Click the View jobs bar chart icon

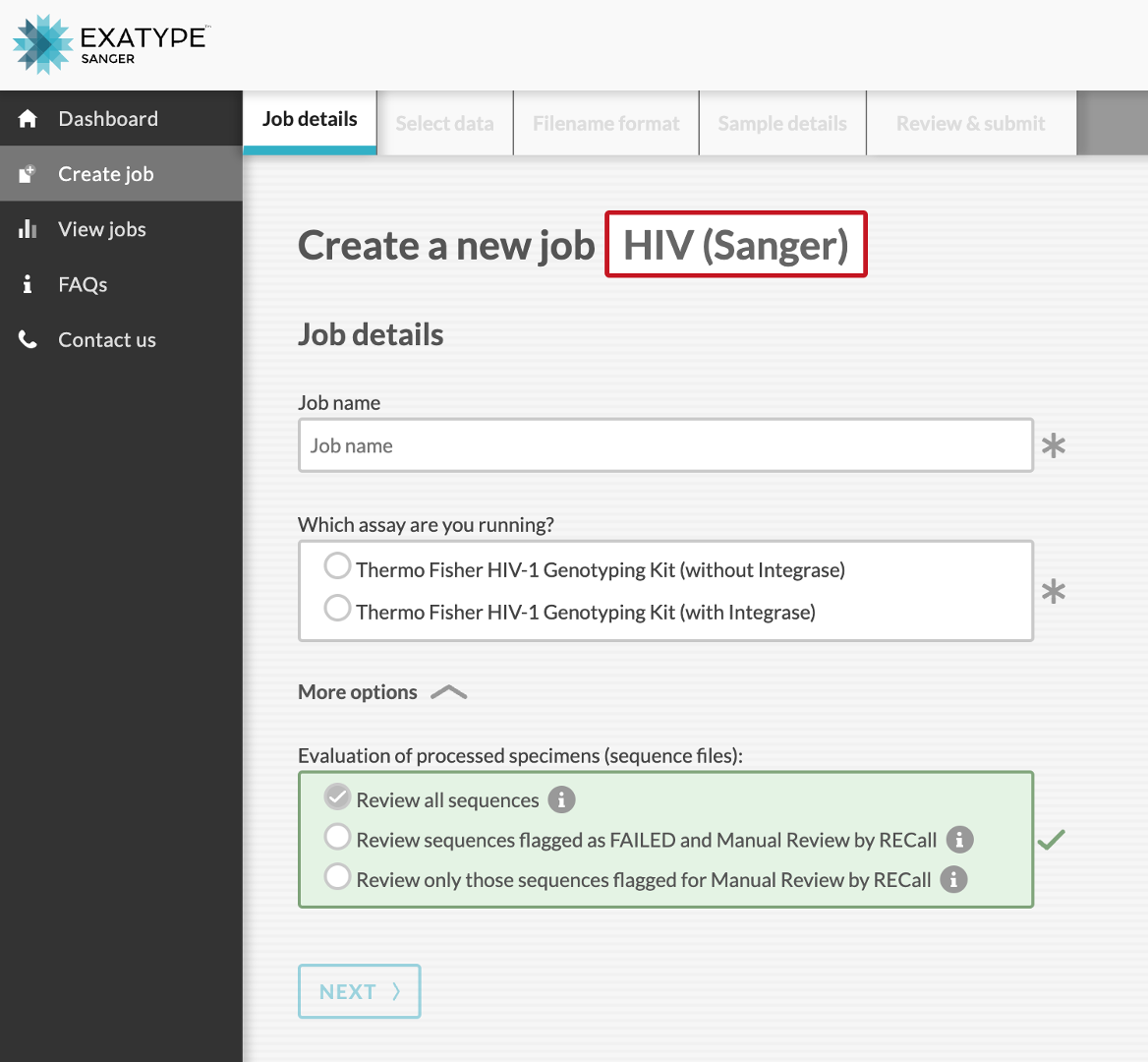click(28, 228)
